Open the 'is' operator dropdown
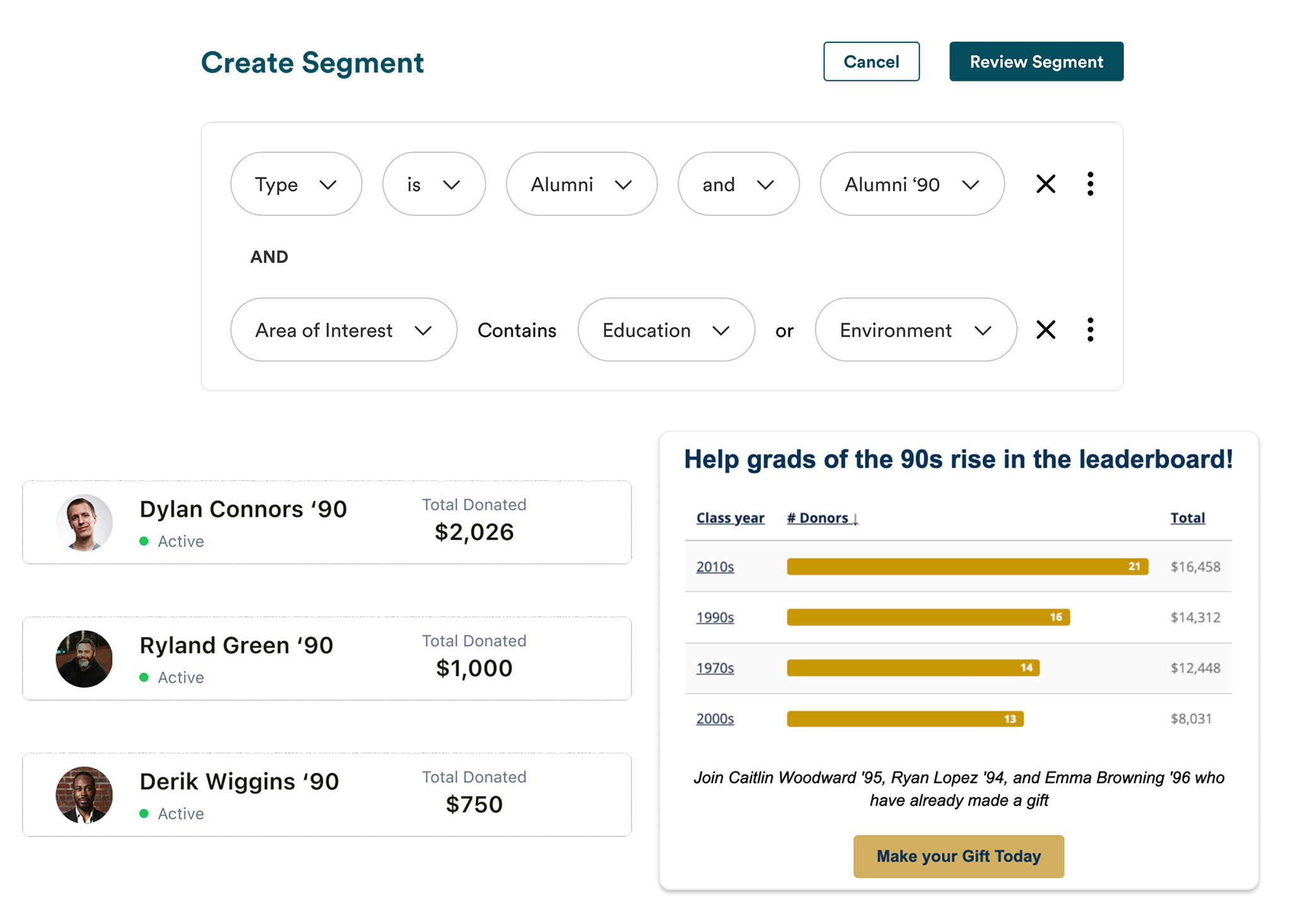1293x924 pixels. point(434,184)
